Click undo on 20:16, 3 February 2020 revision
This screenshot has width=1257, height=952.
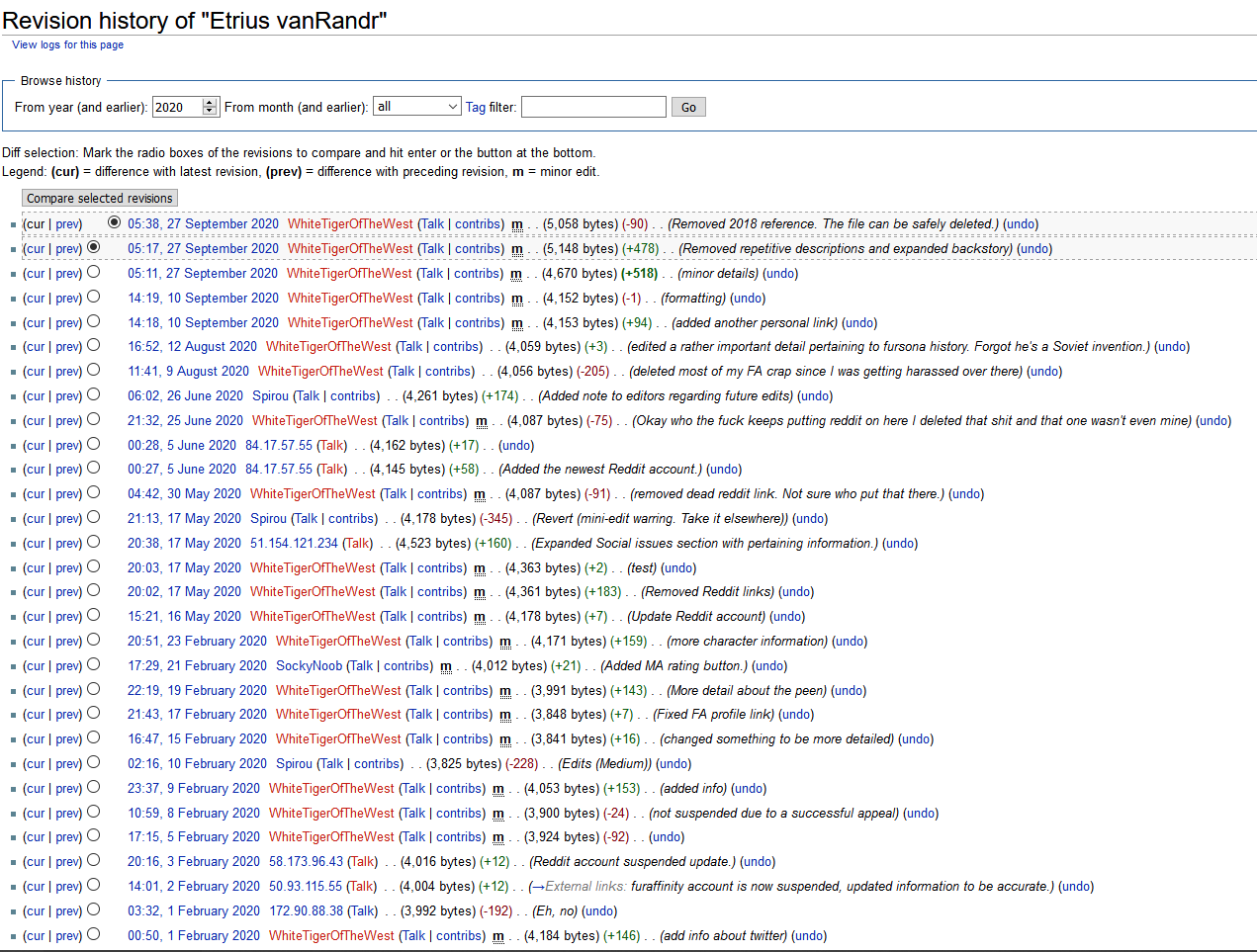pos(758,862)
